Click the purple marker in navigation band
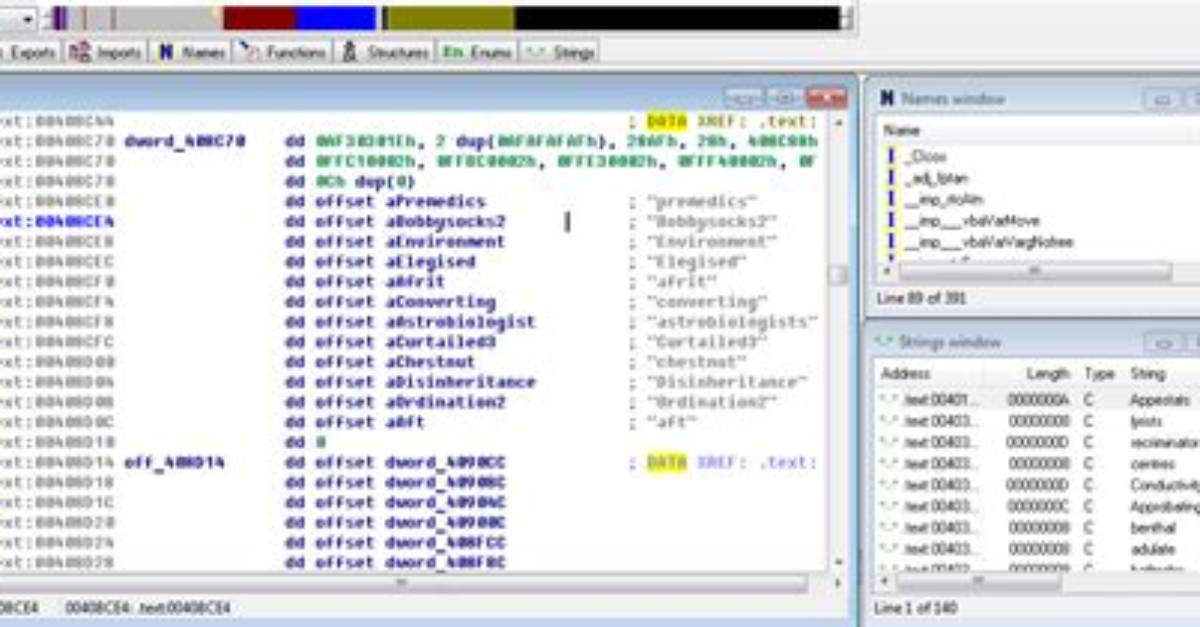Image resolution: width=1200 pixels, height=627 pixels. click(x=59, y=18)
